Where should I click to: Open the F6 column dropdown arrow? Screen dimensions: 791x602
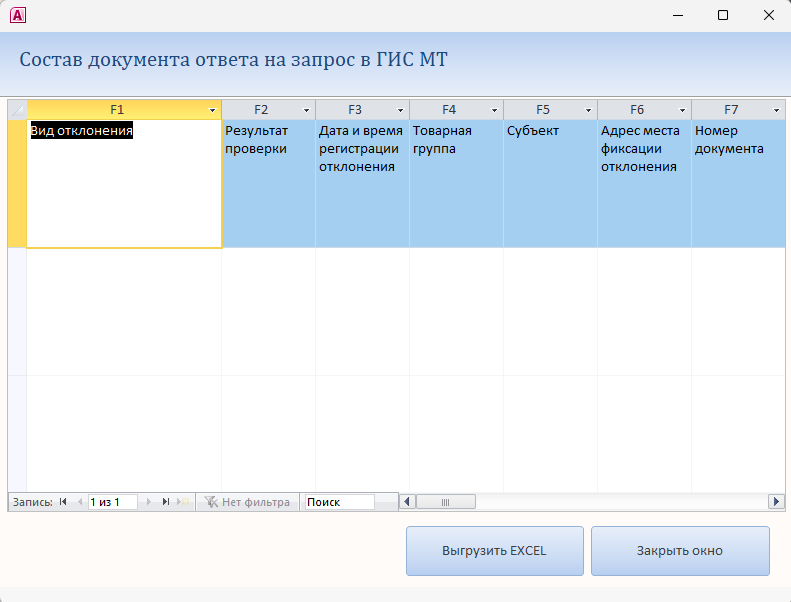click(x=683, y=110)
